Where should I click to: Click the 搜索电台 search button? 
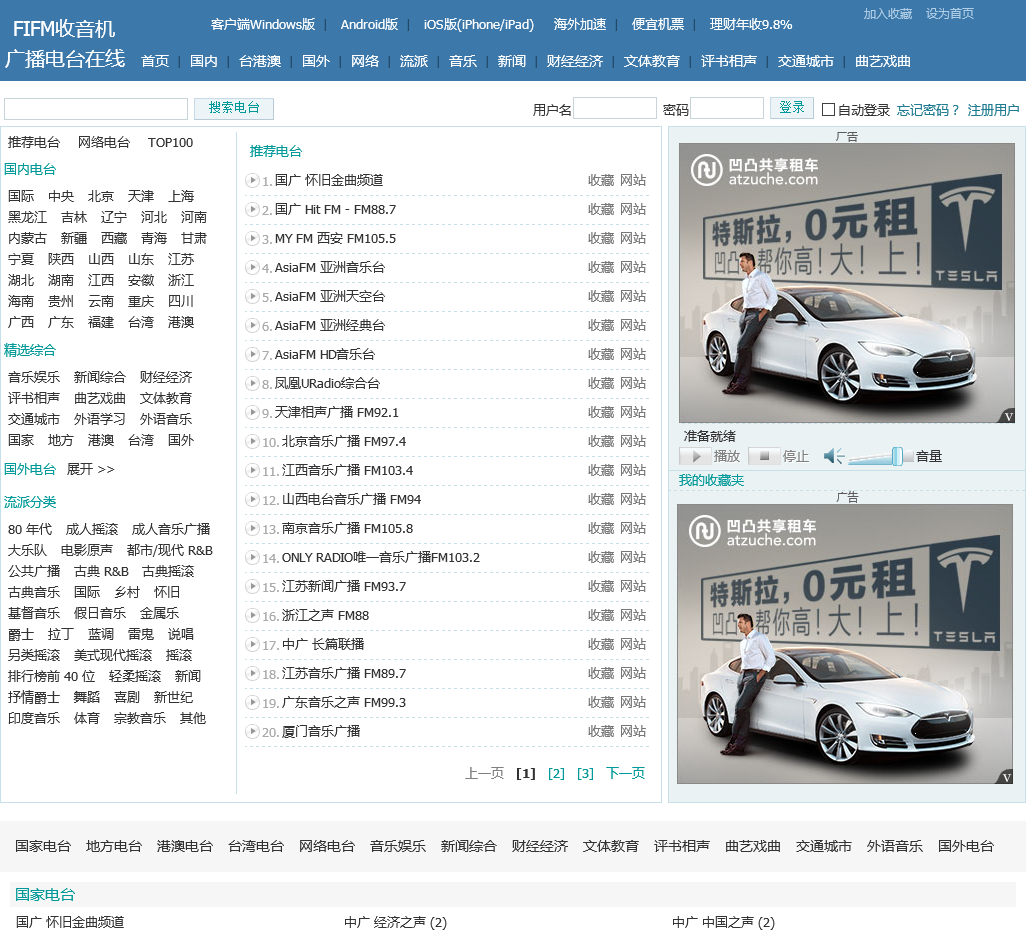click(234, 108)
